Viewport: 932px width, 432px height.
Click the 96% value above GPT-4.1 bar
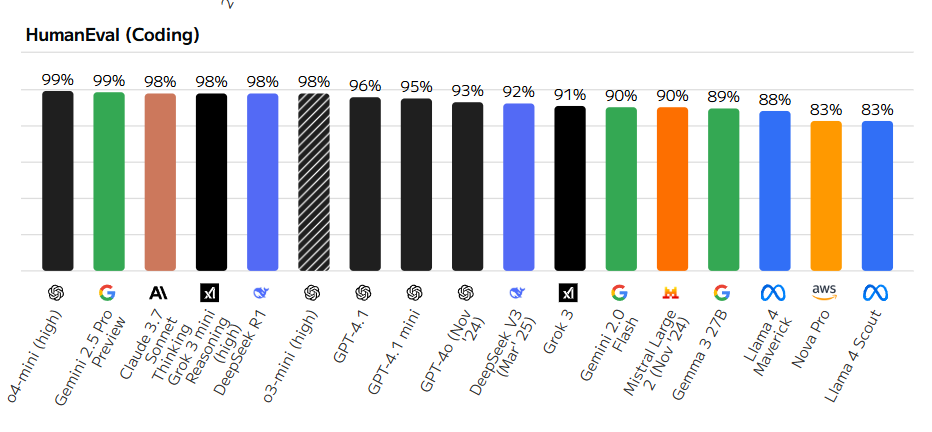coord(365,87)
